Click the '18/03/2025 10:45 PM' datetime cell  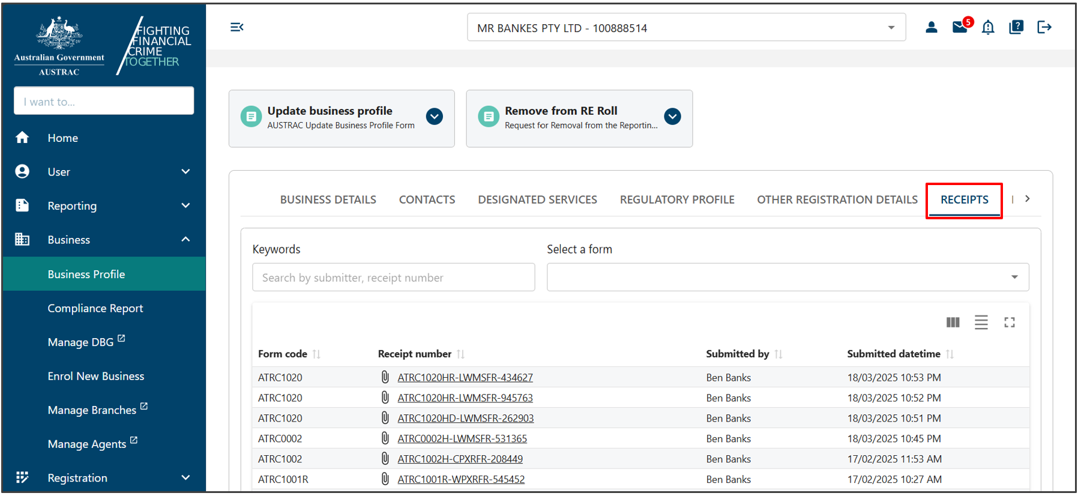tap(893, 438)
